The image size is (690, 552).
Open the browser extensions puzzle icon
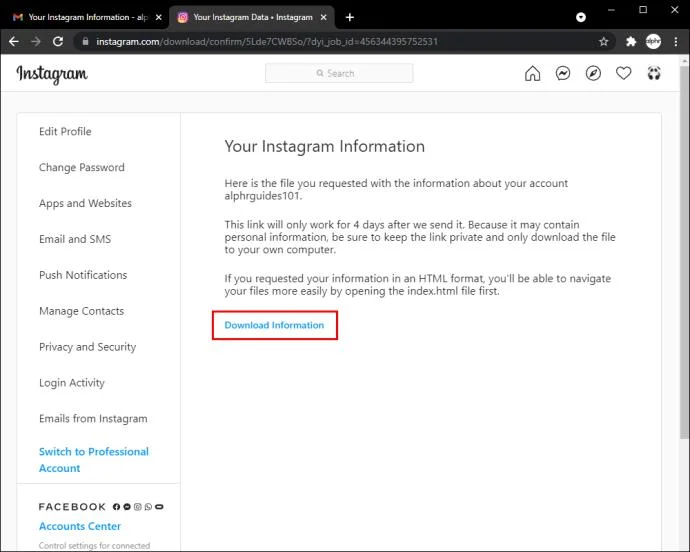click(631, 42)
